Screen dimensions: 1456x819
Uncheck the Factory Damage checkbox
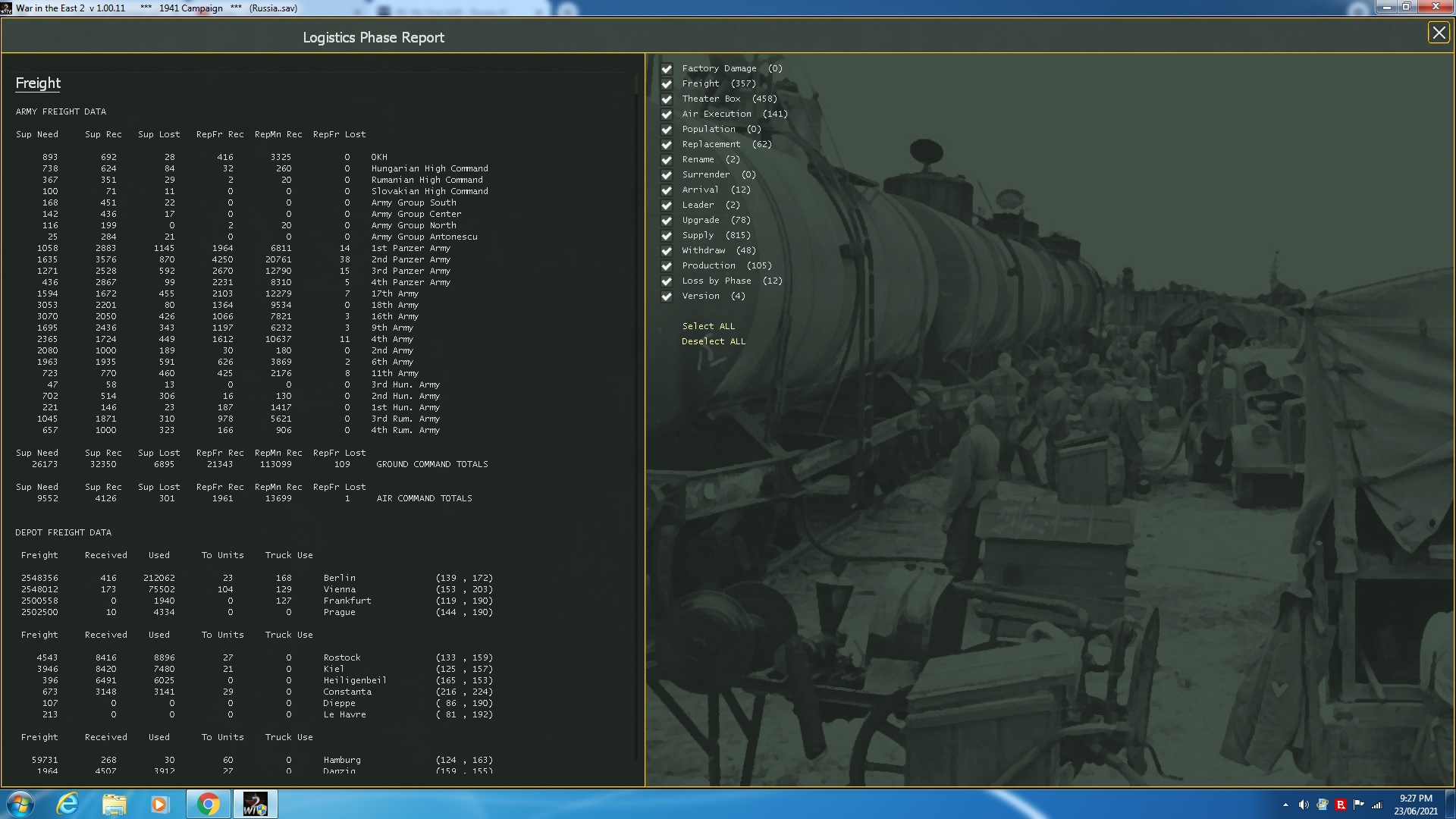667,69
